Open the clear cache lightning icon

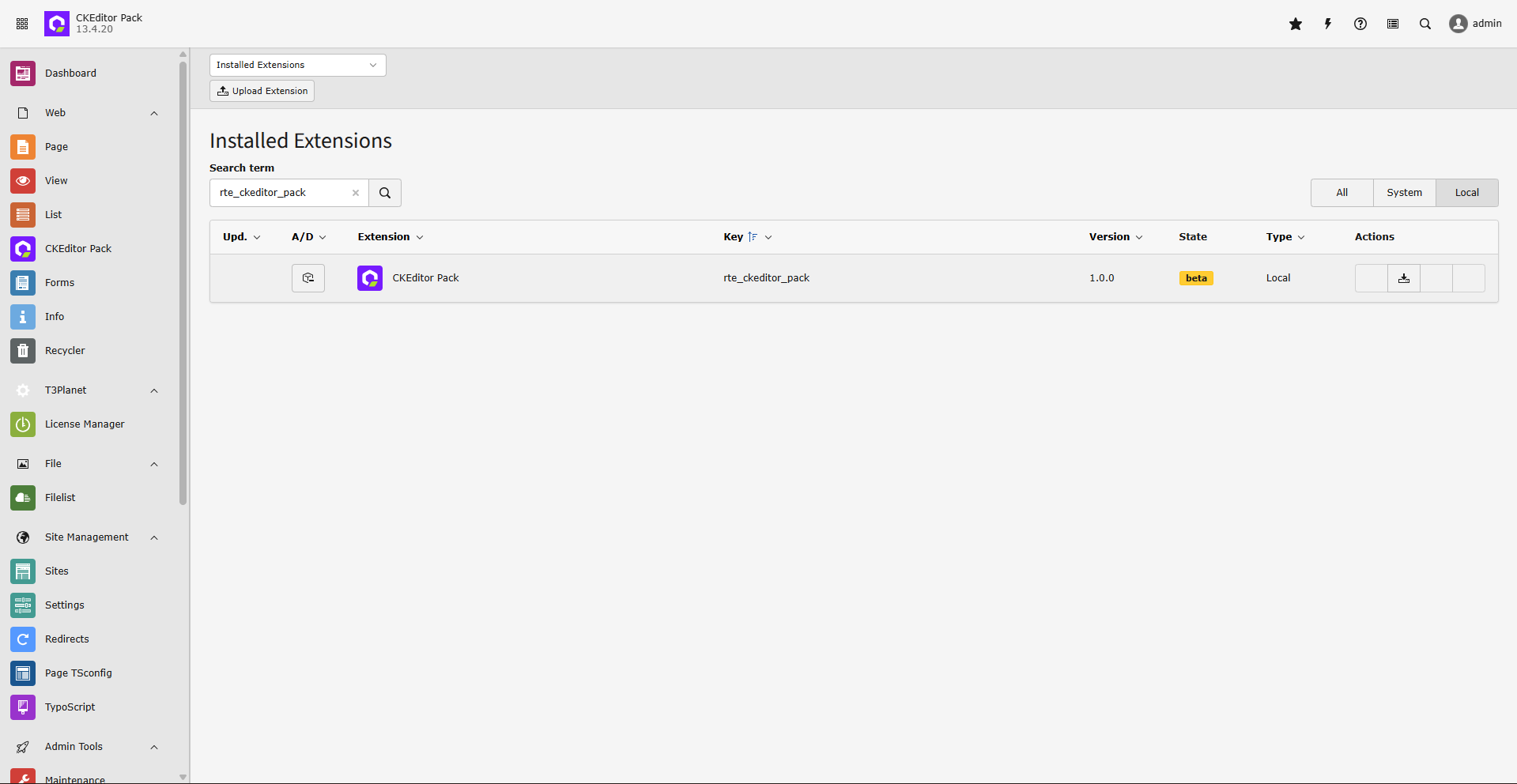pyautogui.click(x=1327, y=24)
